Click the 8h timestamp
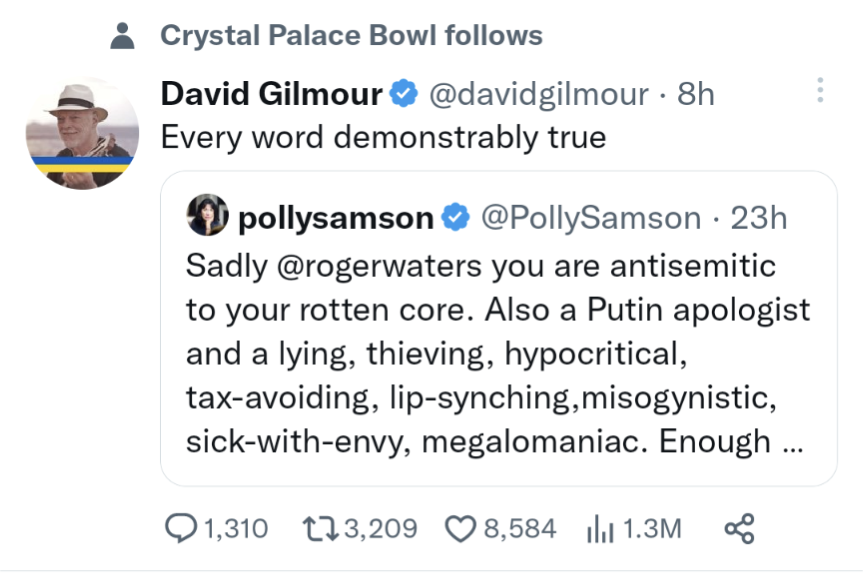 click(x=696, y=95)
